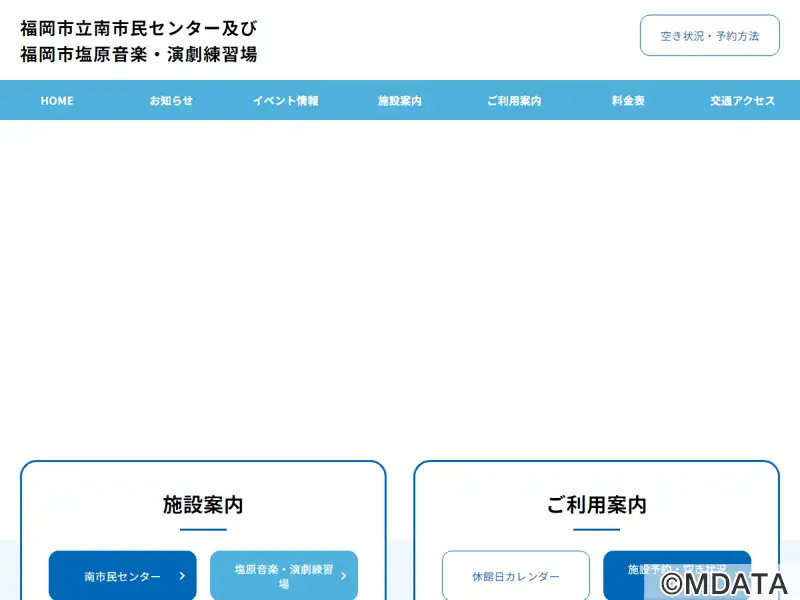View 料金表 menu item
This screenshot has width=800, height=600.
pyautogui.click(x=628, y=101)
